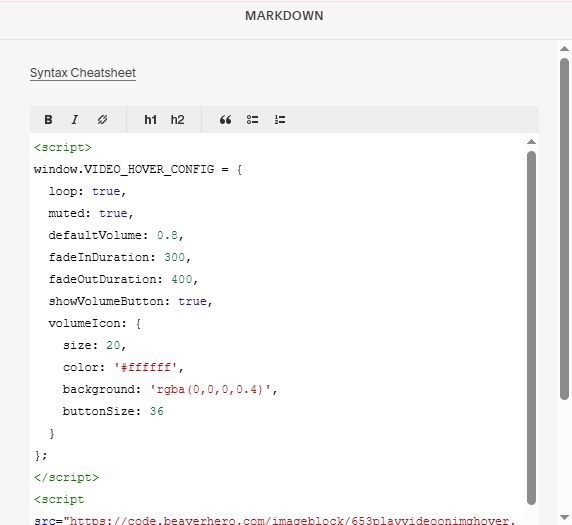
Task: Click the MARKDOWN panel title
Action: tap(284, 16)
